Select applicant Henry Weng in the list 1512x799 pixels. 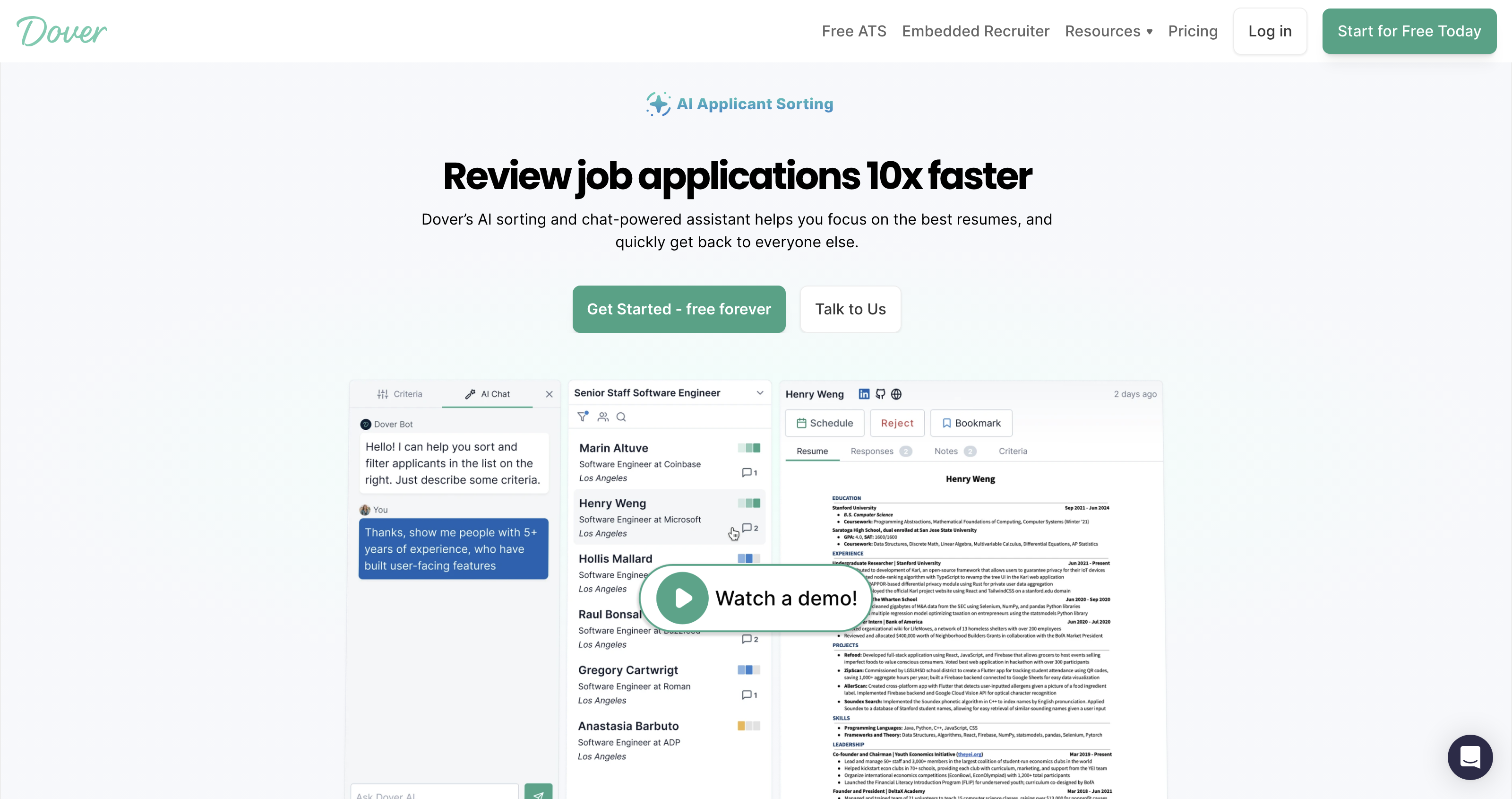[669, 518]
